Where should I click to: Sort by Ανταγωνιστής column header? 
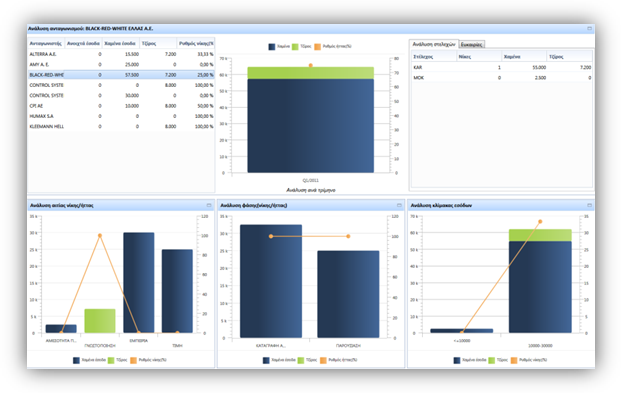tap(46, 43)
